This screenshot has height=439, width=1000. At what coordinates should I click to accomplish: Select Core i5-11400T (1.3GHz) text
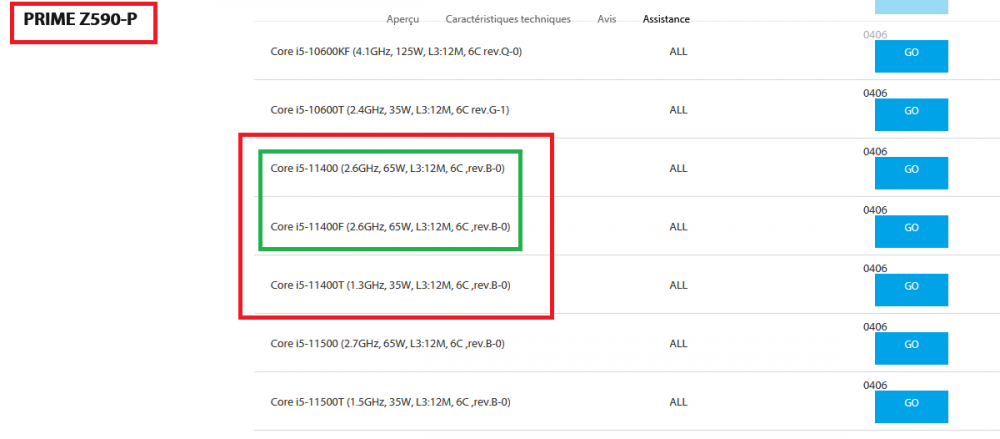(x=390, y=285)
